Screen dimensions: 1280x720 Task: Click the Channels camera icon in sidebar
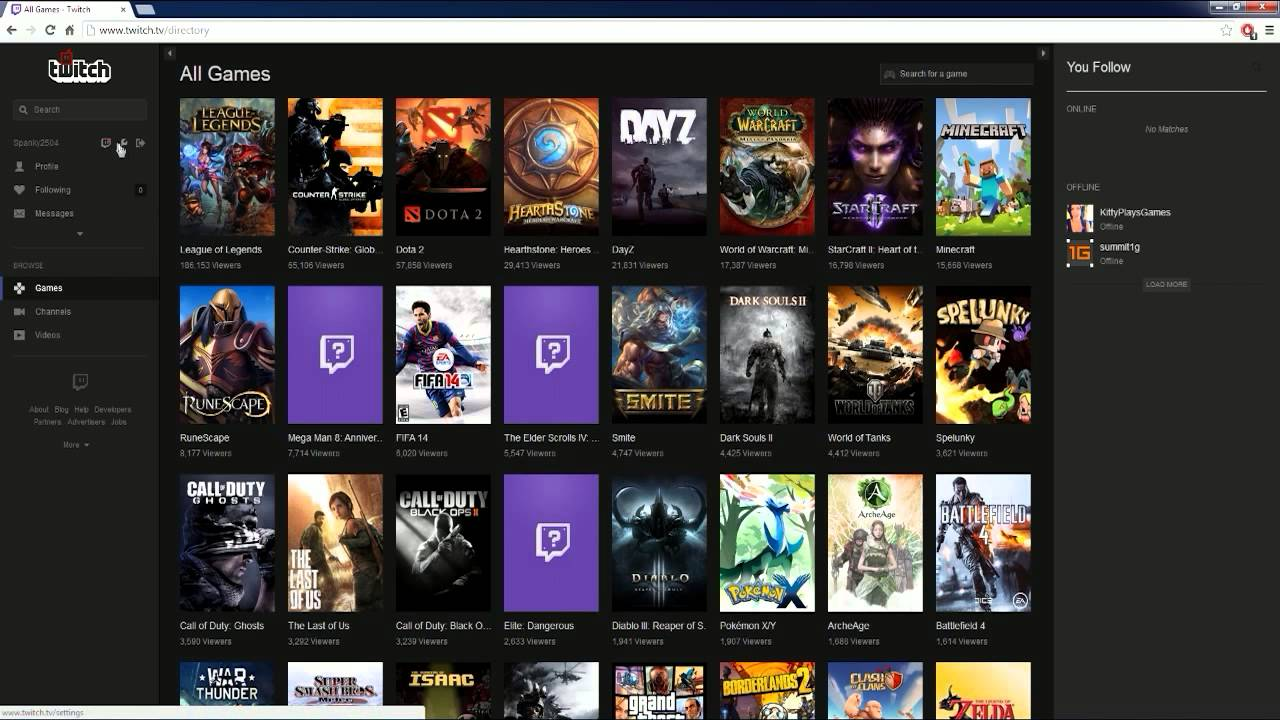coord(19,311)
